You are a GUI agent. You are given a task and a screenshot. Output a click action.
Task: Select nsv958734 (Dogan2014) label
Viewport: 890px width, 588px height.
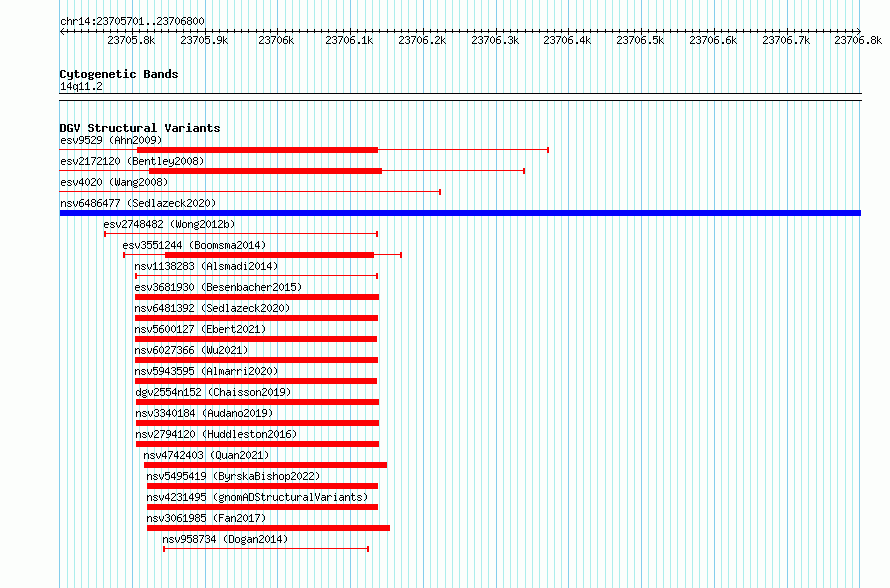[x=225, y=539]
